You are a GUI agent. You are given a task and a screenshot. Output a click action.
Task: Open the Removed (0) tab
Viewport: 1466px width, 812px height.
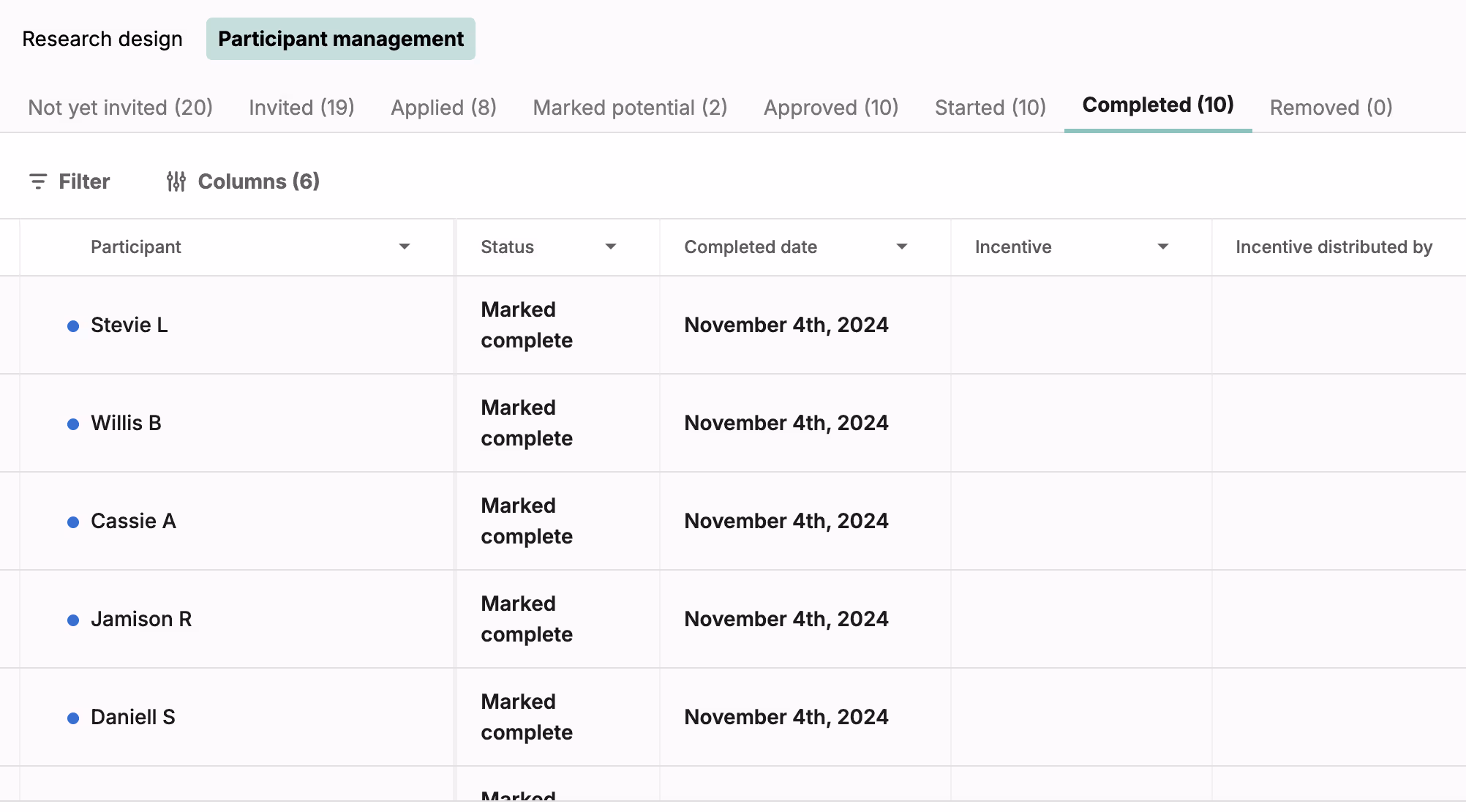coord(1331,108)
